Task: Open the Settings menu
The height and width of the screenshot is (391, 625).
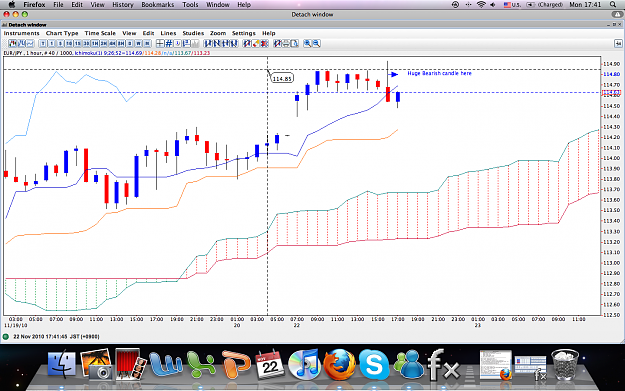Action: (244, 33)
